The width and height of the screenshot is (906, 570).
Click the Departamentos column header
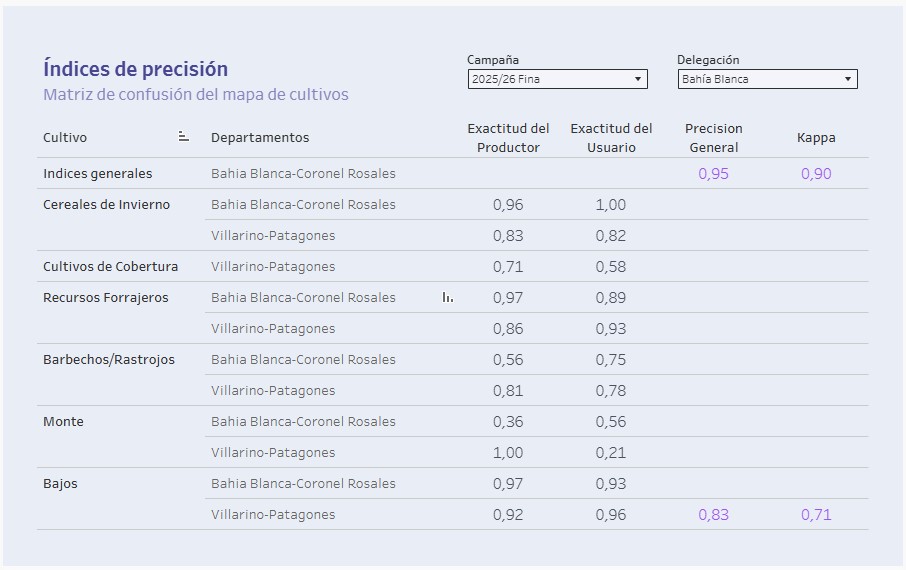[x=260, y=138]
